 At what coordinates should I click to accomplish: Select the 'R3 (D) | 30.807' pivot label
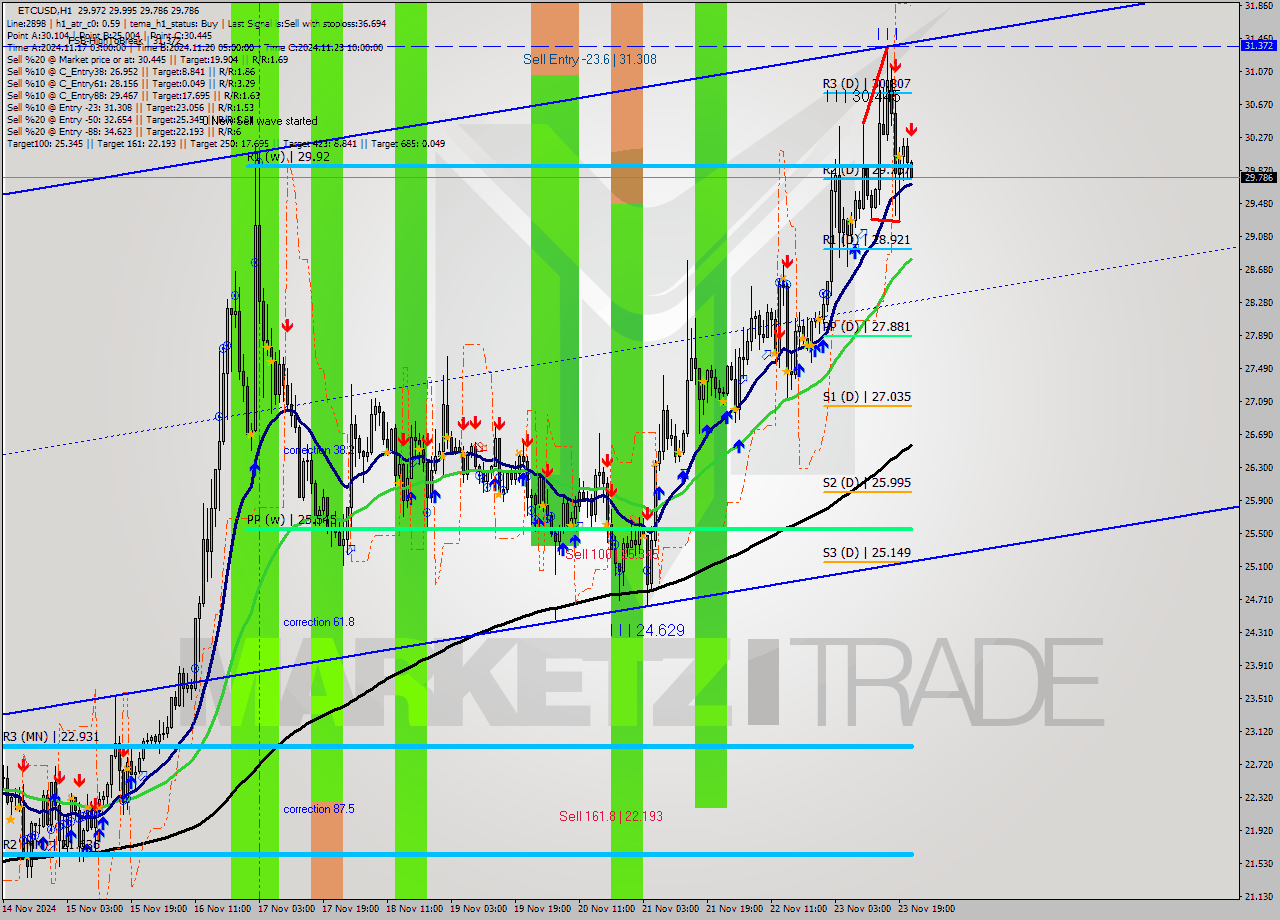[867, 84]
